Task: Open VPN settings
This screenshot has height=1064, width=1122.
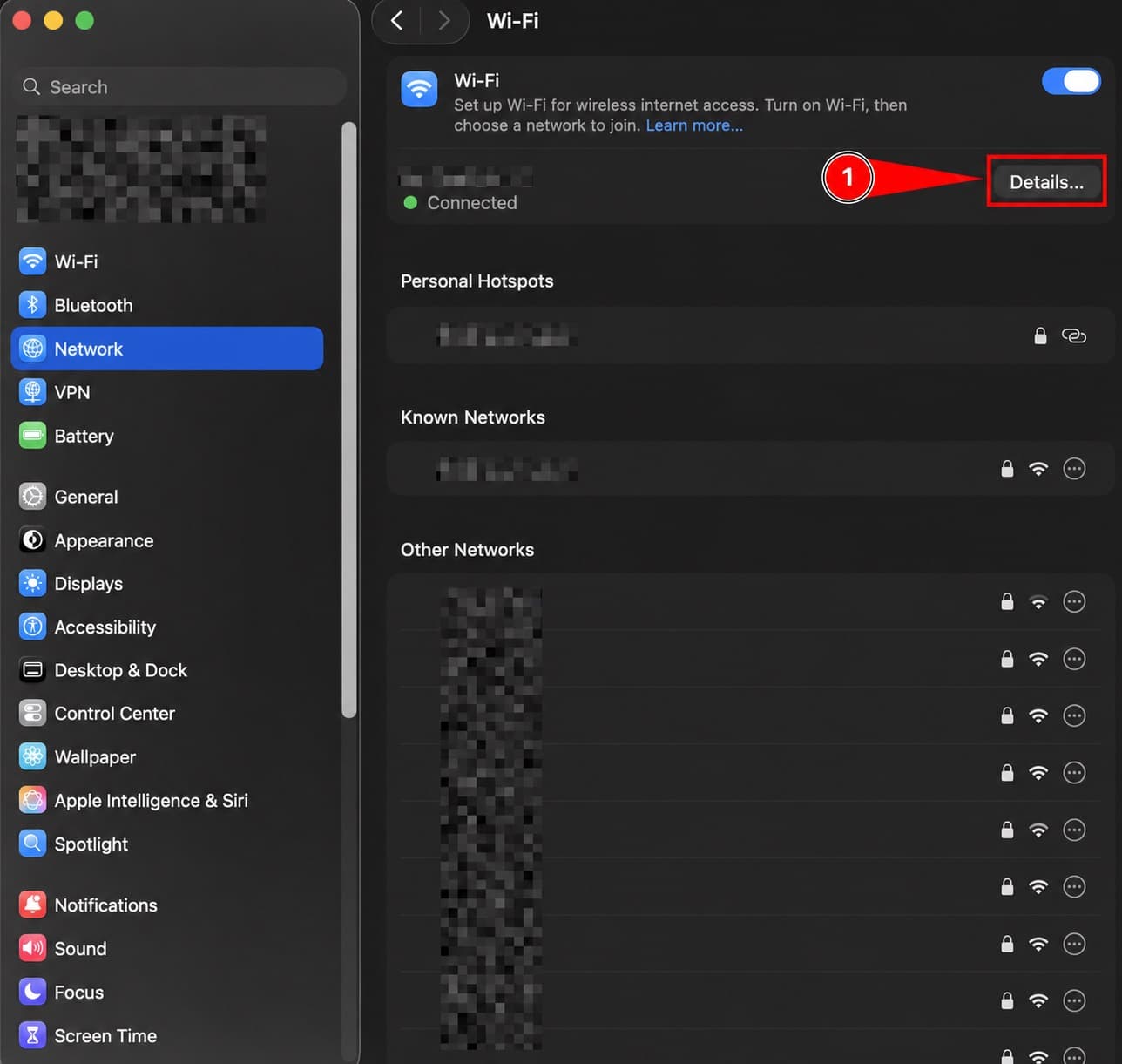Action: coord(166,392)
